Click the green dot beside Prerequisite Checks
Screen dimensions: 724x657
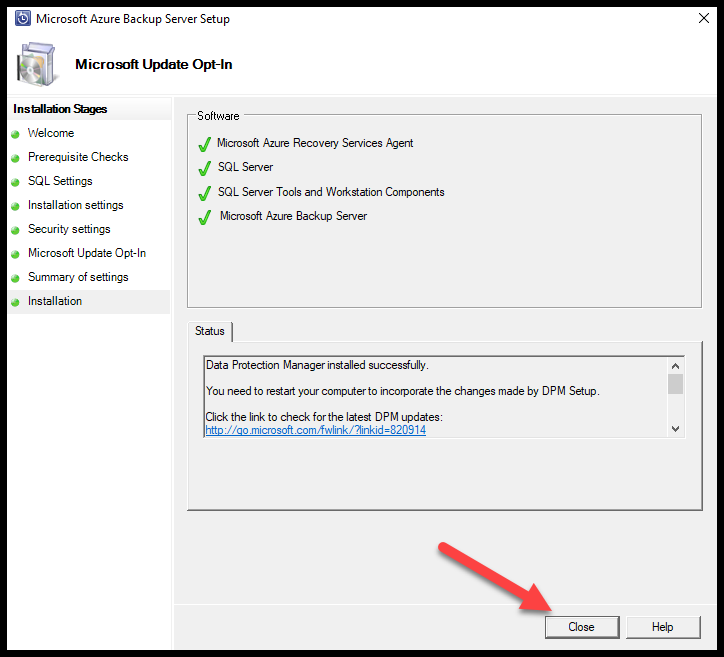coord(15,158)
